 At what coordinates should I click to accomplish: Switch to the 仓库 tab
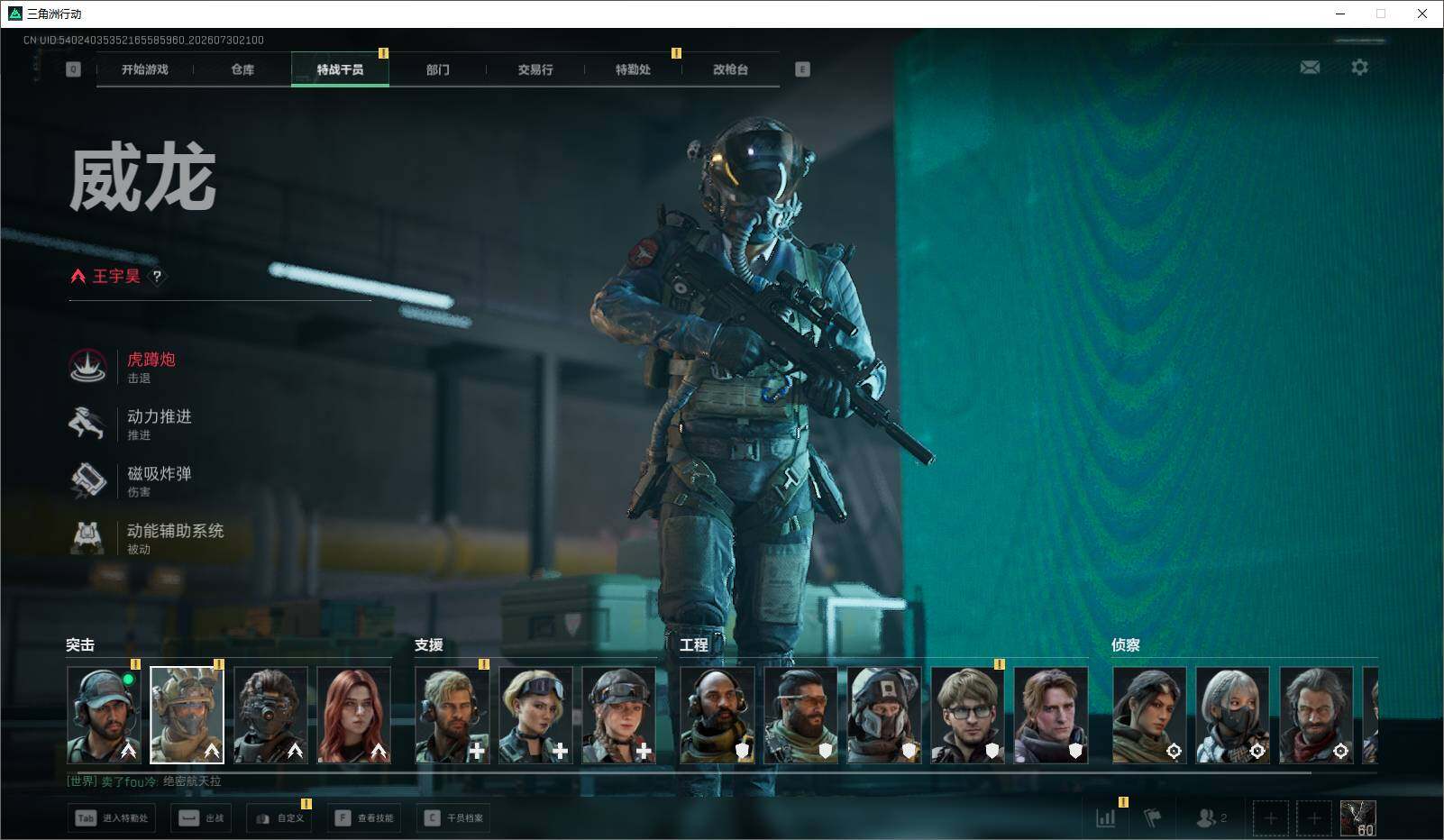coord(242,69)
